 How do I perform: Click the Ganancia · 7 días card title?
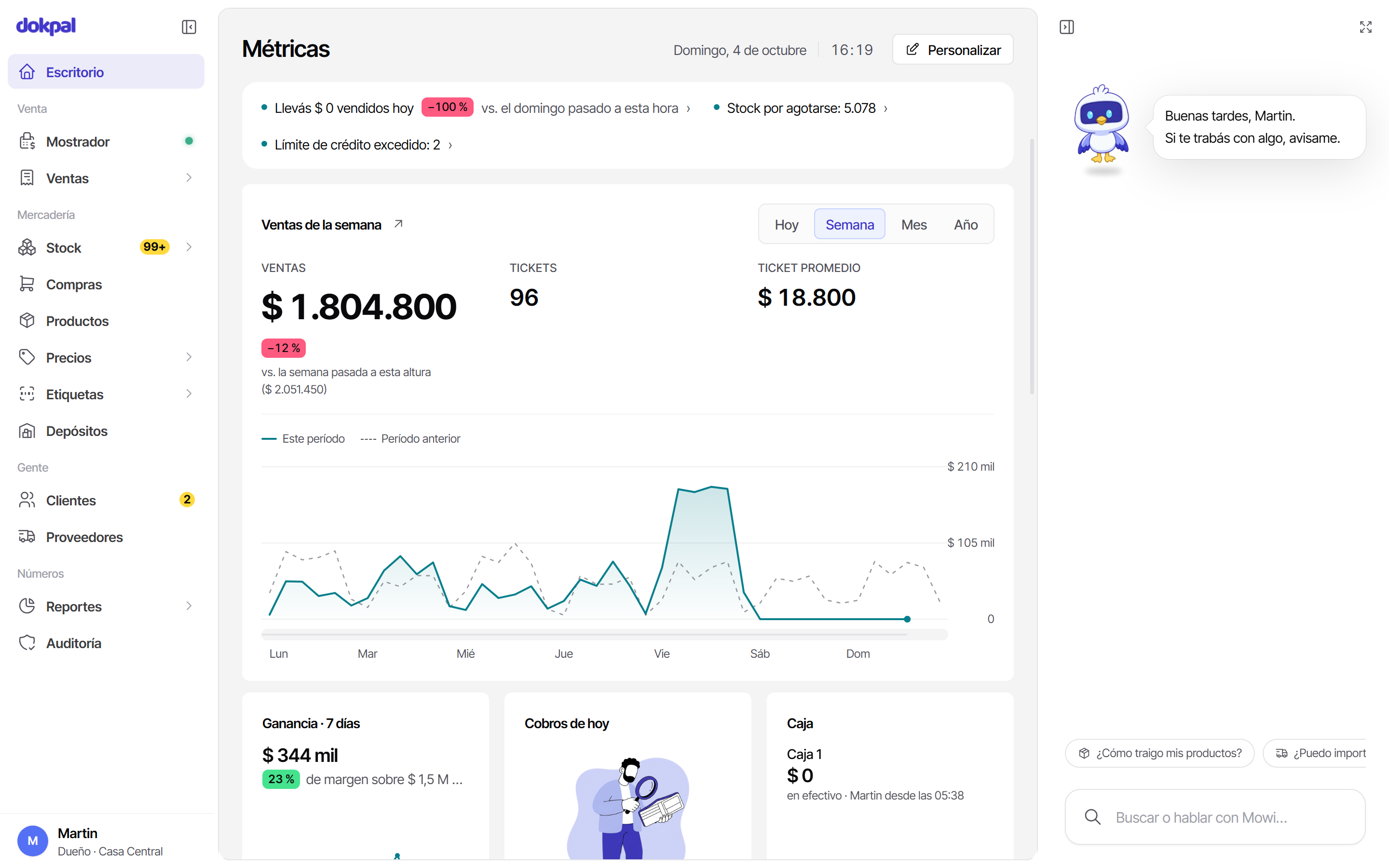pos(311,723)
